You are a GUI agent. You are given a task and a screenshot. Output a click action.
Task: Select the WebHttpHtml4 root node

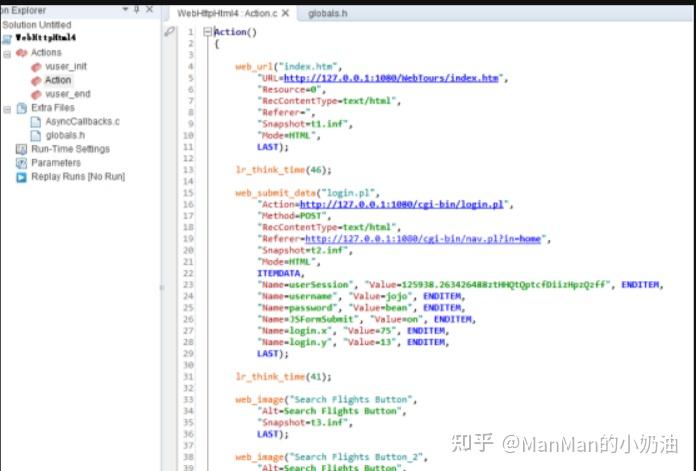(46, 38)
